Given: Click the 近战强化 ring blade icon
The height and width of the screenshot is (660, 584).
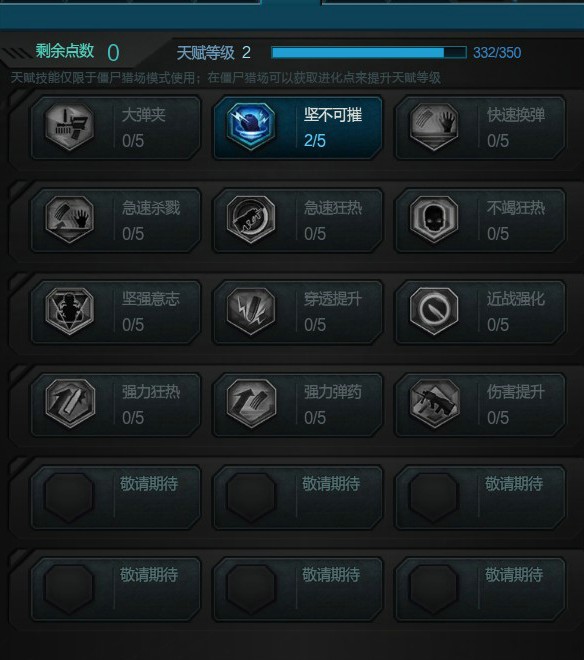Looking at the screenshot, I should [x=434, y=311].
